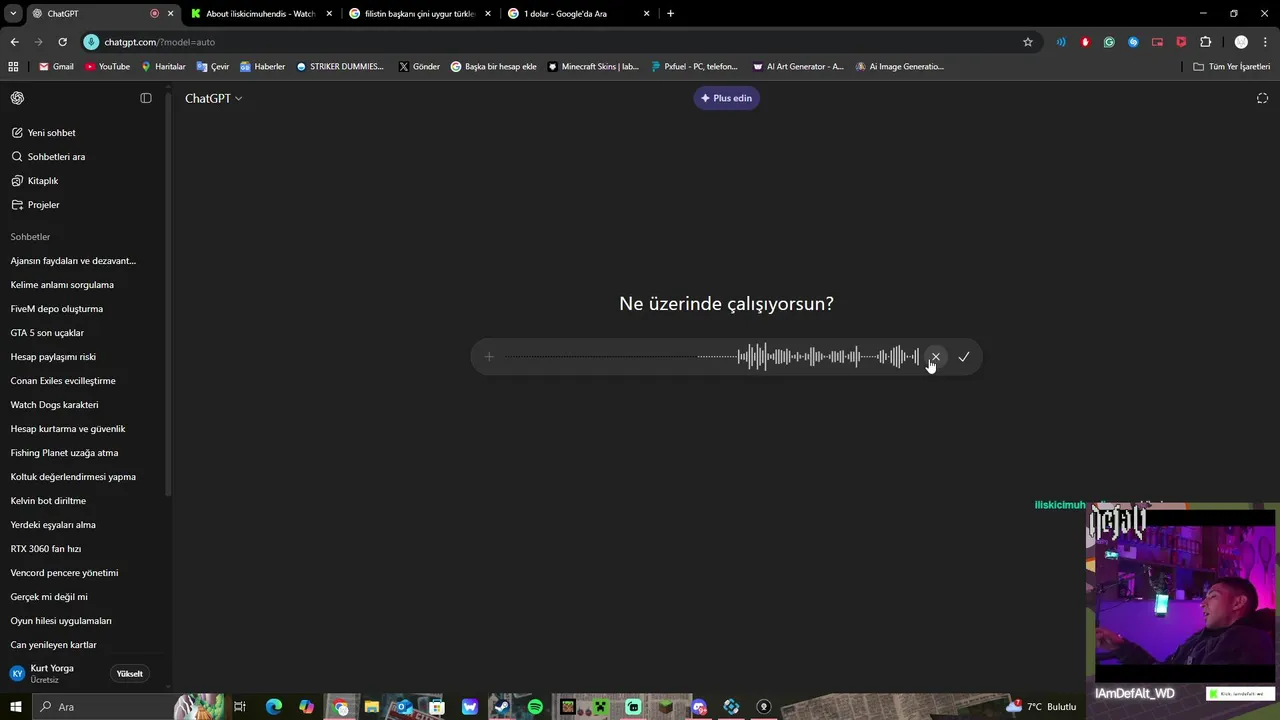Open the Shazam extension icon
Image resolution: width=1280 pixels, height=720 pixels.
click(x=1133, y=42)
